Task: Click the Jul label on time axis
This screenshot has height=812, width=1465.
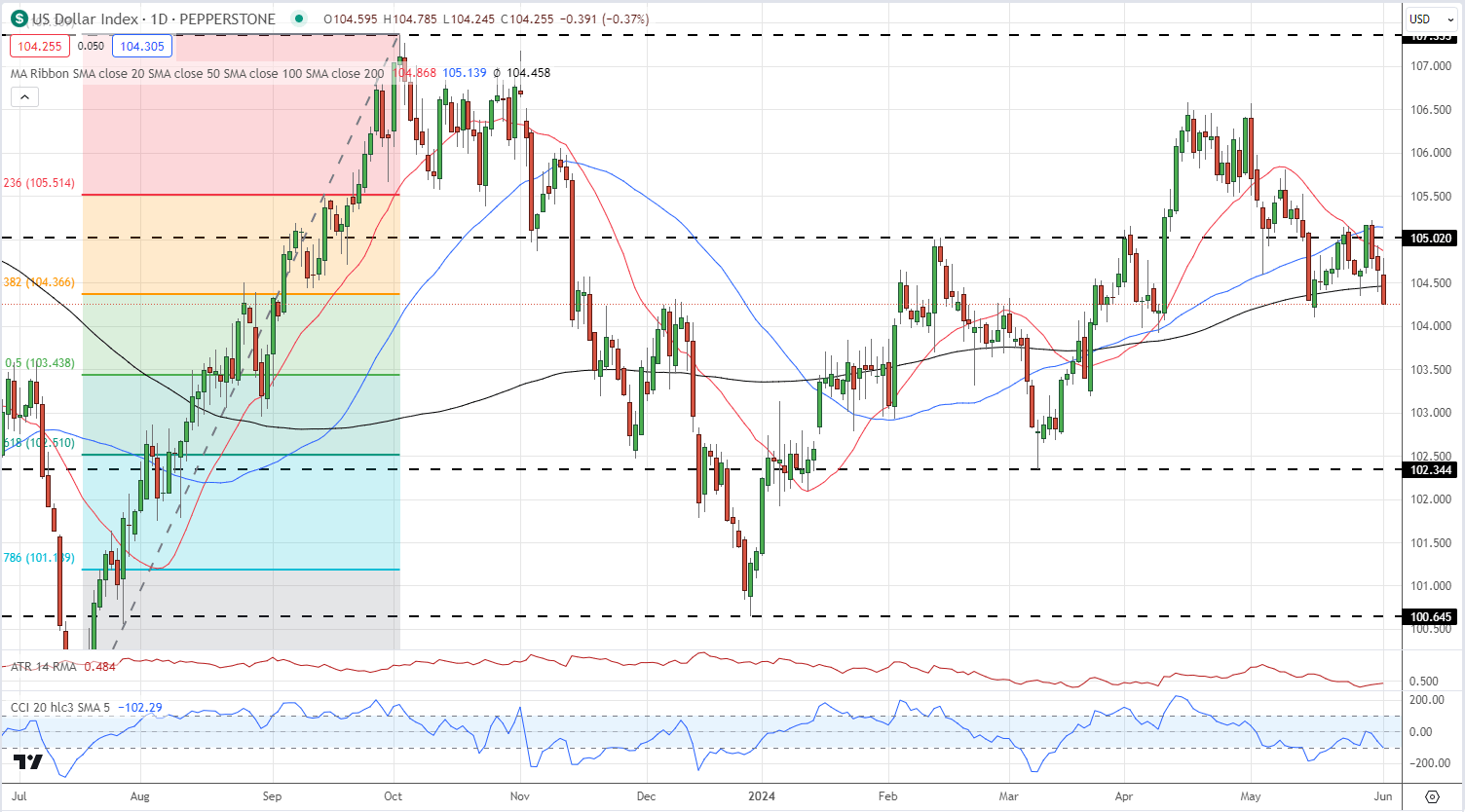Action: 19,796
